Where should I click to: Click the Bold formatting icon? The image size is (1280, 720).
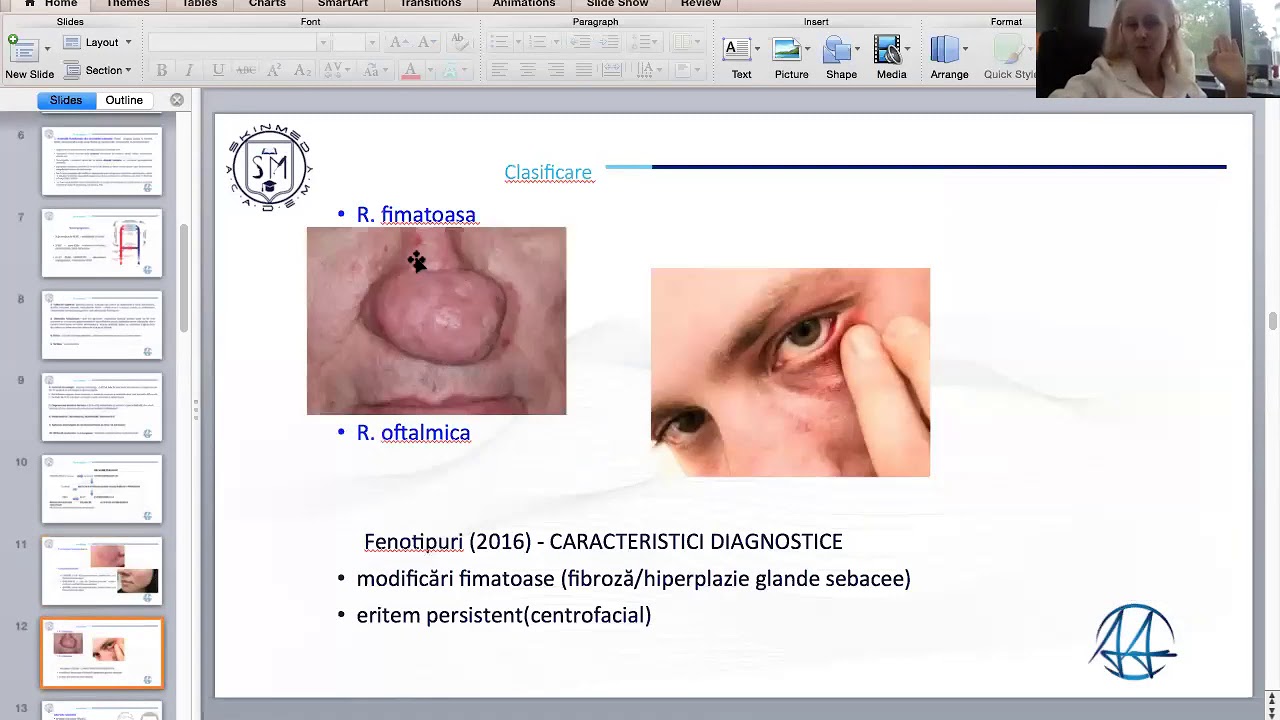161,70
